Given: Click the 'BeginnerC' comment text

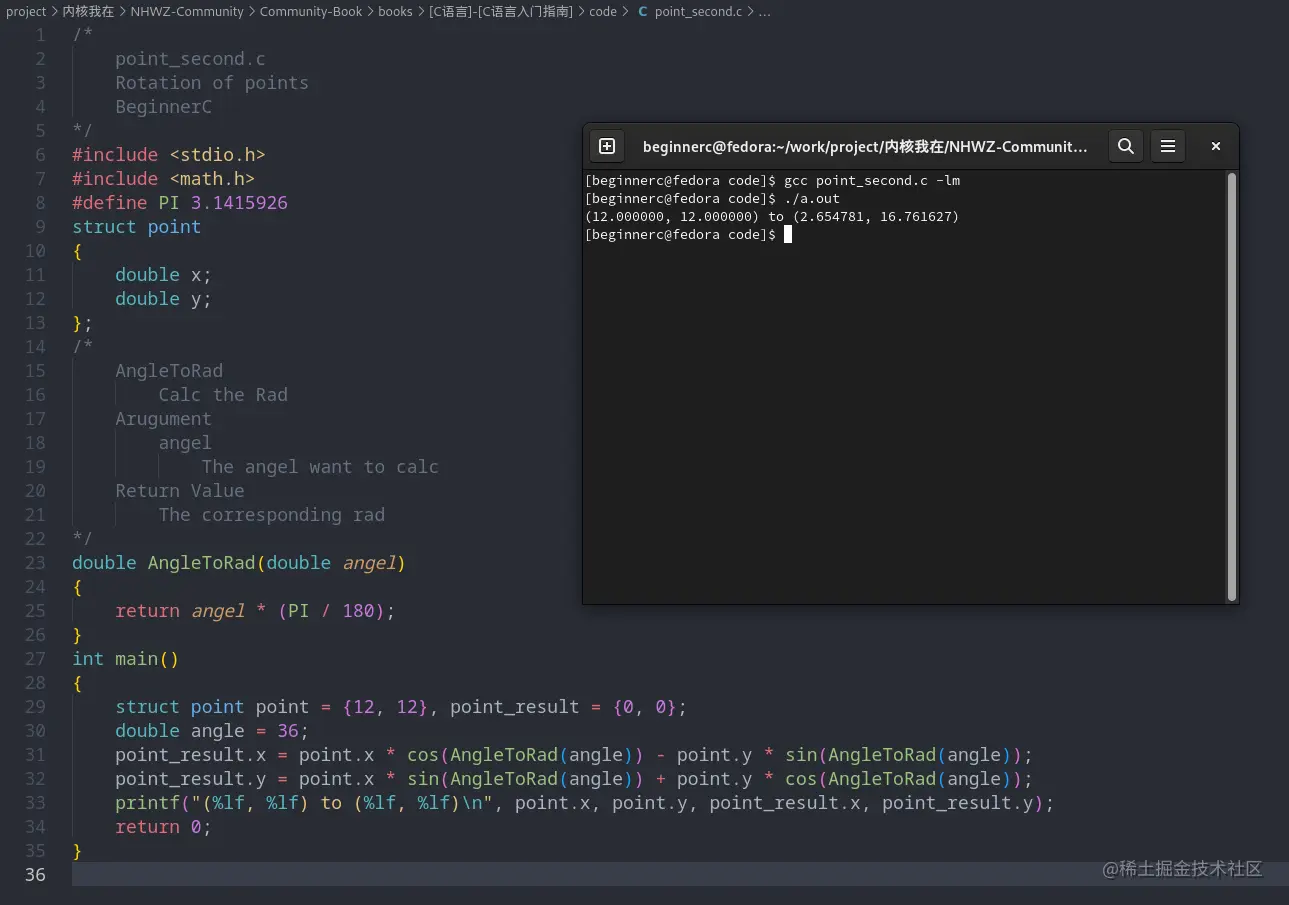Looking at the screenshot, I should (x=163, y=107).
